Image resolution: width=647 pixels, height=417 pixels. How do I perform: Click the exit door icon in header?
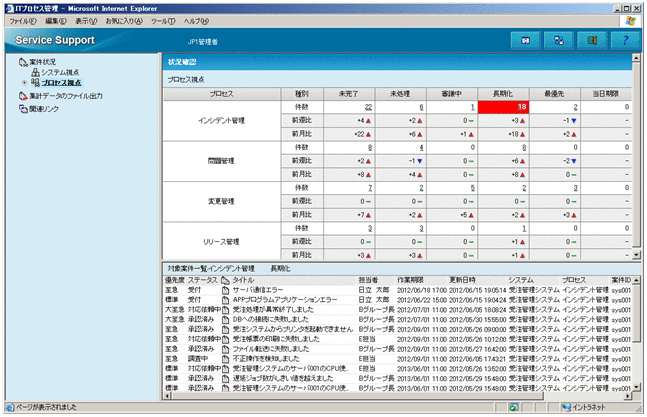(x=592, y=40)
